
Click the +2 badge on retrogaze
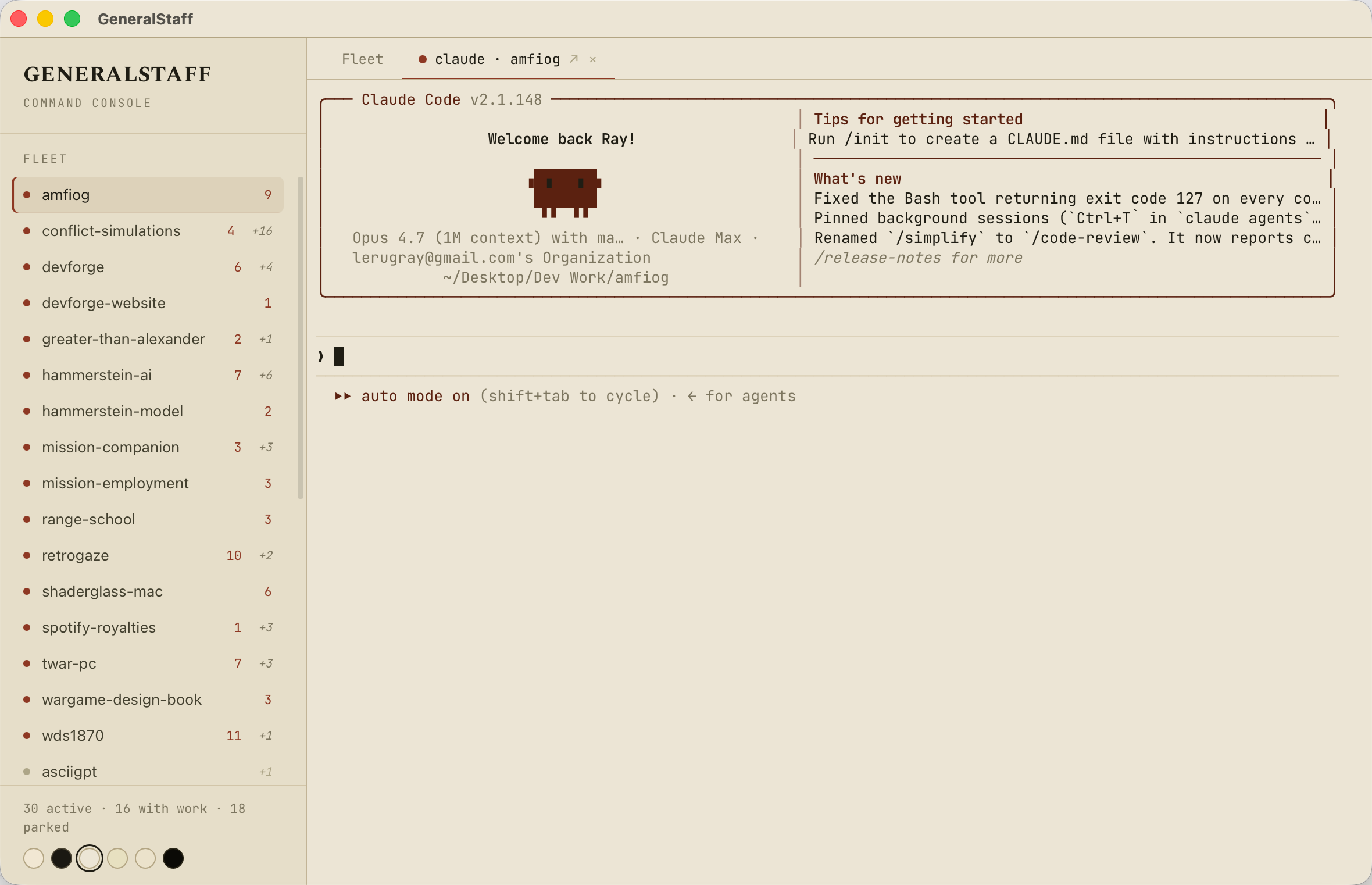(x=266, y=555)
